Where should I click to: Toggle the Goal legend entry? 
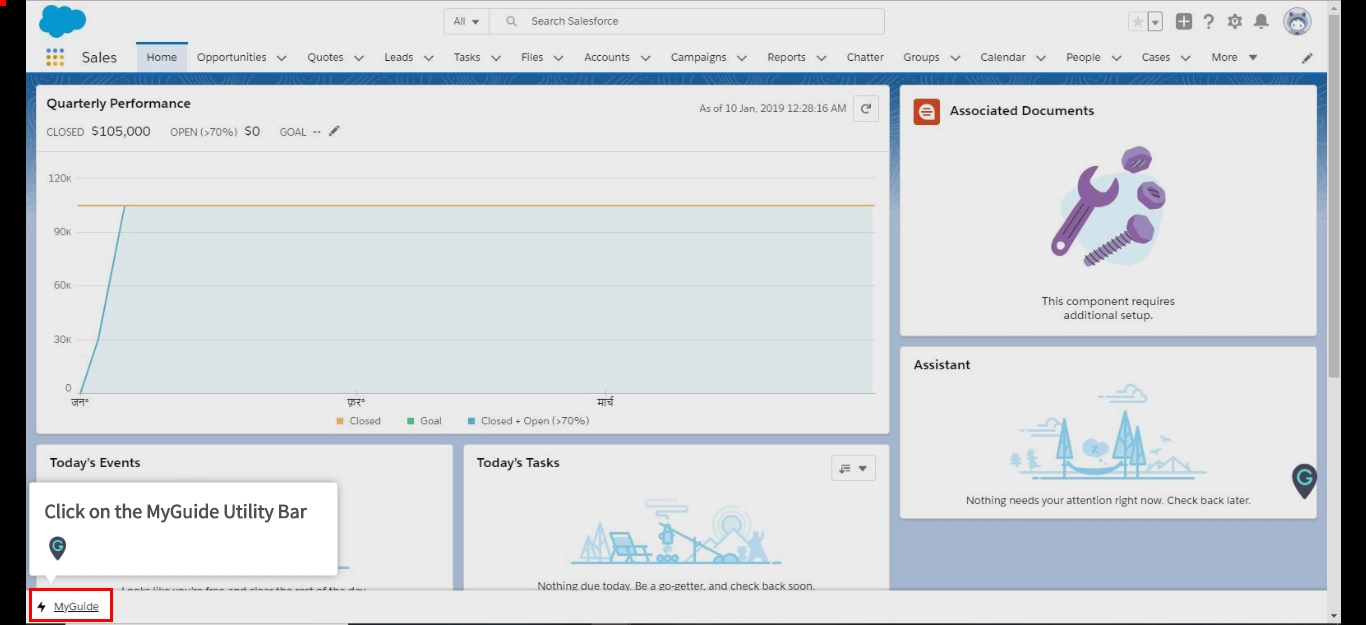[424, 421]
